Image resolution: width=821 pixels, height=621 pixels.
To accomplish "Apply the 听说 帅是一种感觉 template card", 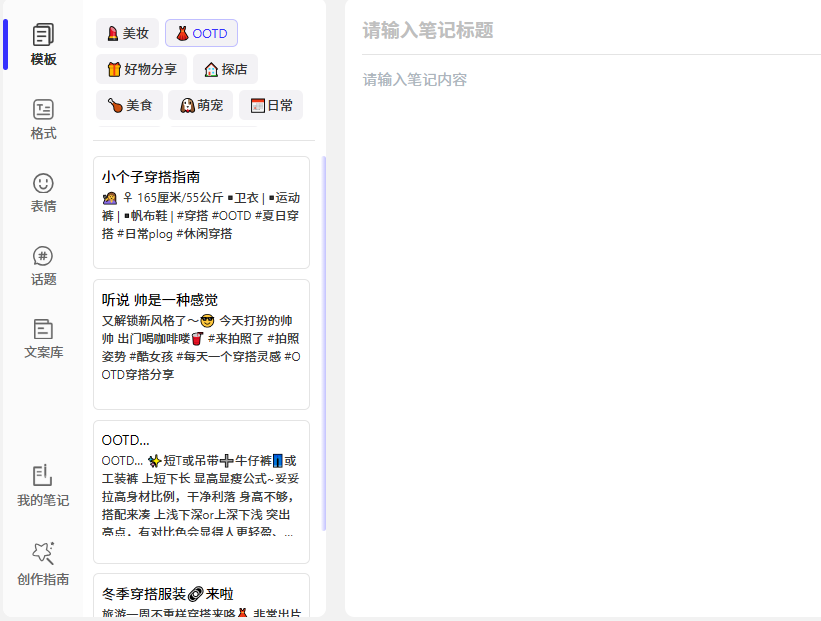I will (201, 344).
